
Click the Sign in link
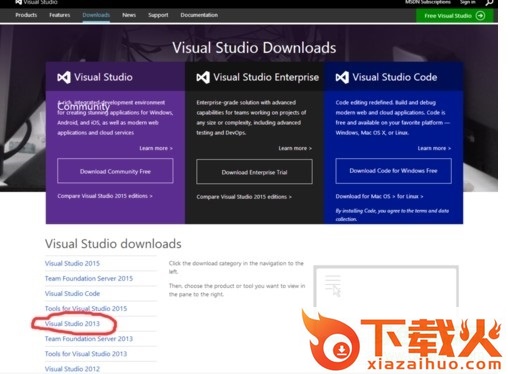coord(468,2)
